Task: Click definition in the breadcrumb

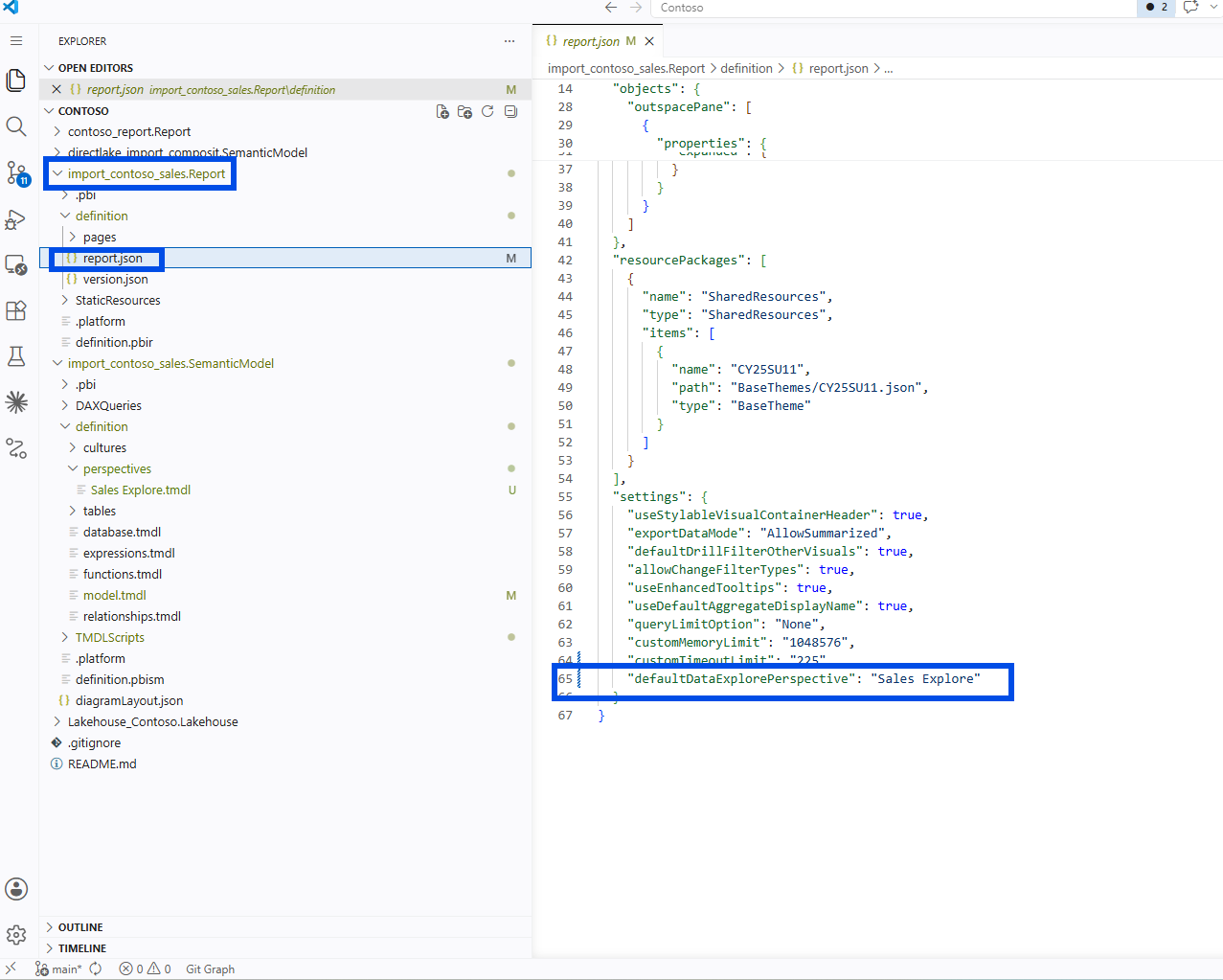Action: [x=746, y=69]
